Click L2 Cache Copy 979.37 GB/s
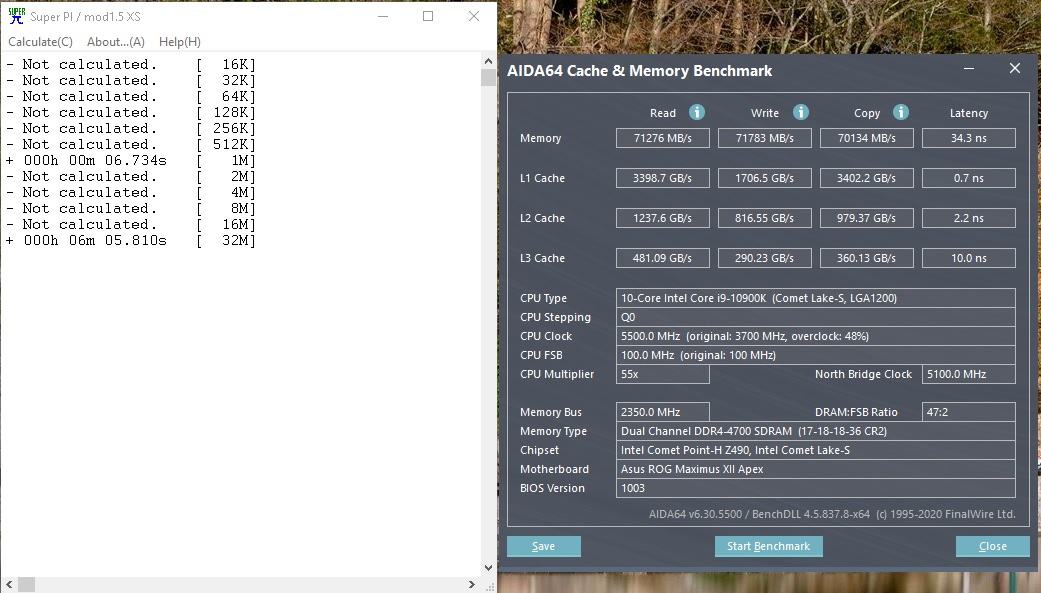1041x593 pixels. click(x=866, y=218)
